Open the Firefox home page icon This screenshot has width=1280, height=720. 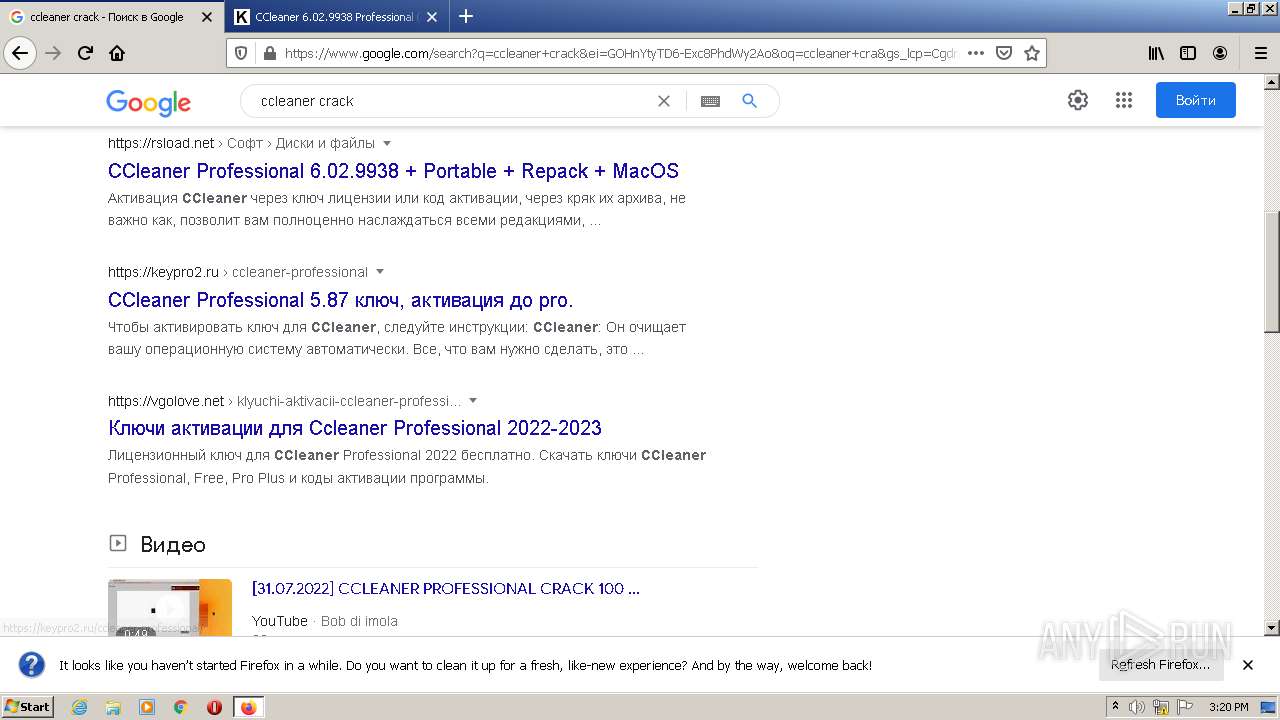(117, 53)
